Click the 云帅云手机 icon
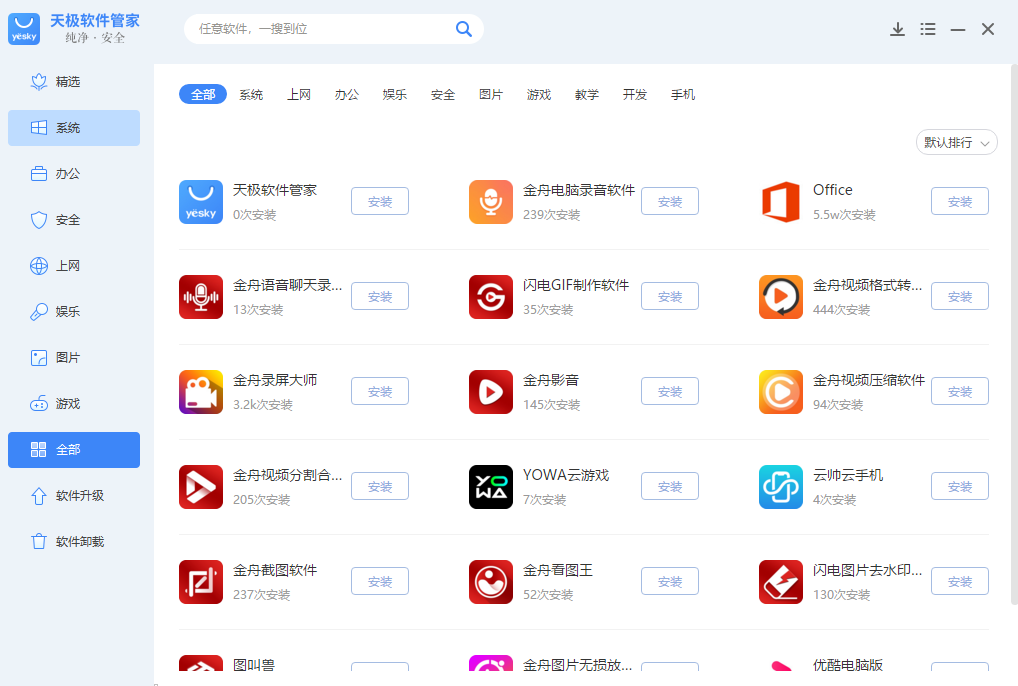This screenshot has height=686, width=1018. coord(780,487)
